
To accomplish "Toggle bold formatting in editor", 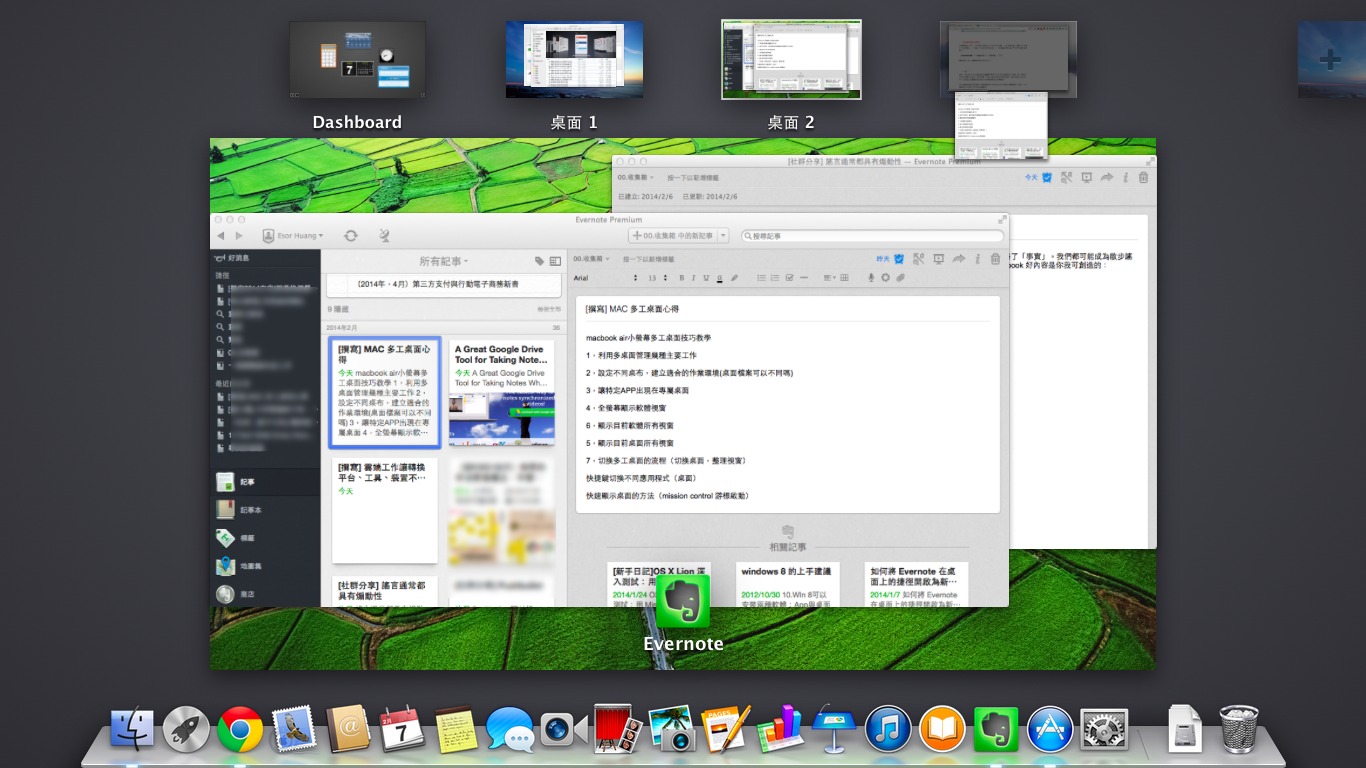I will [682, 278].
